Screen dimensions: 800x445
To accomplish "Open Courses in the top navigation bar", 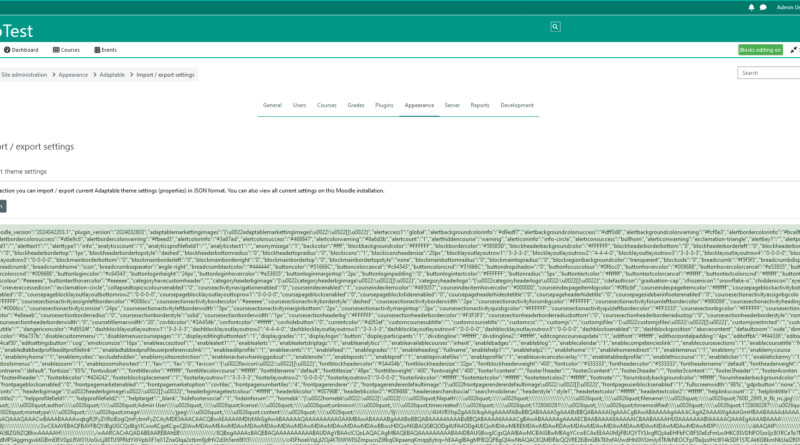I will (x=66, y=50).
